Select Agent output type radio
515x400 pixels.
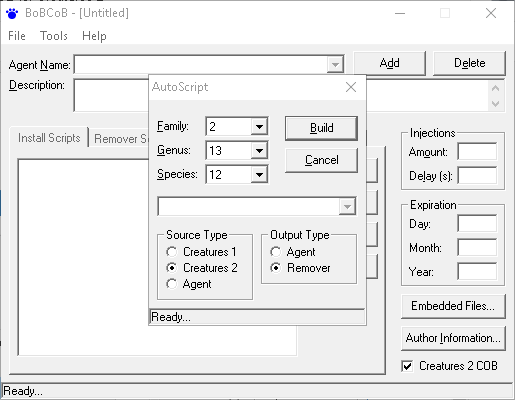pos(293,252)
